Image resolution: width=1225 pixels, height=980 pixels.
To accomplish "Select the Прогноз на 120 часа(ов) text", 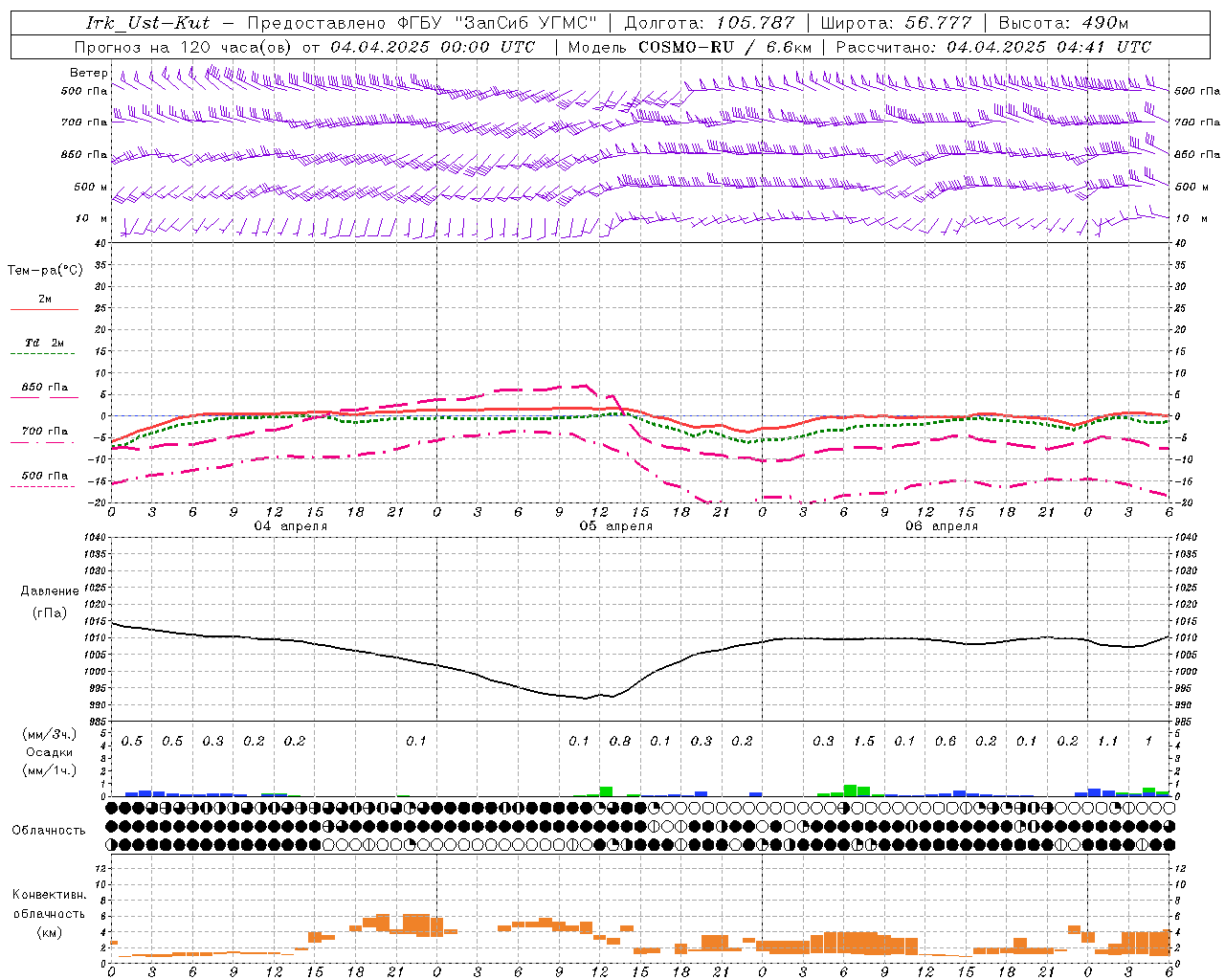I will click(184, 47).
